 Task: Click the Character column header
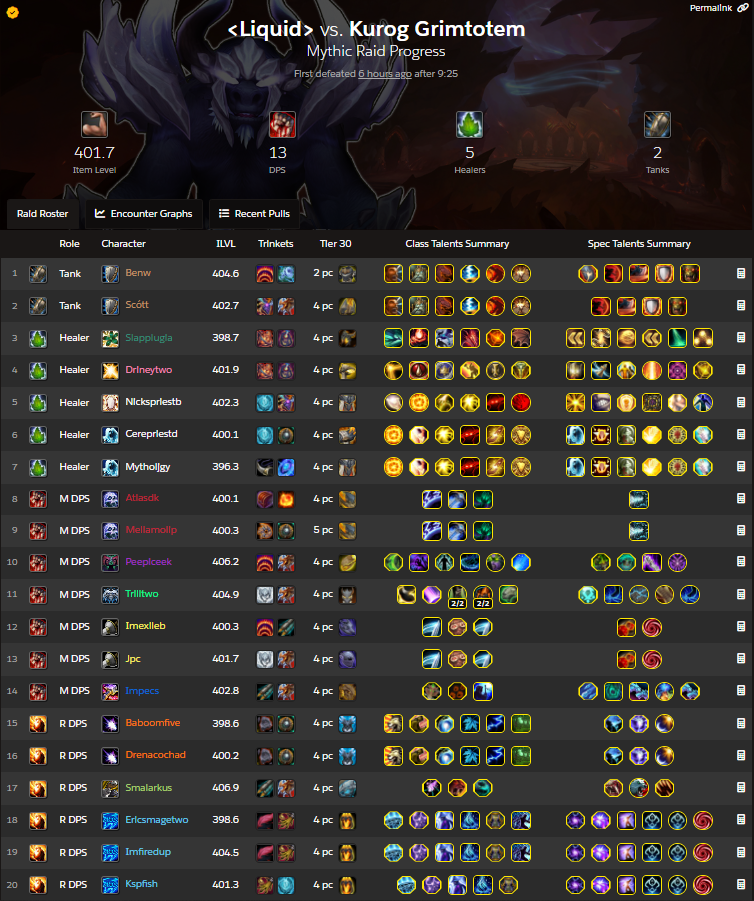[x=124, y=244]
